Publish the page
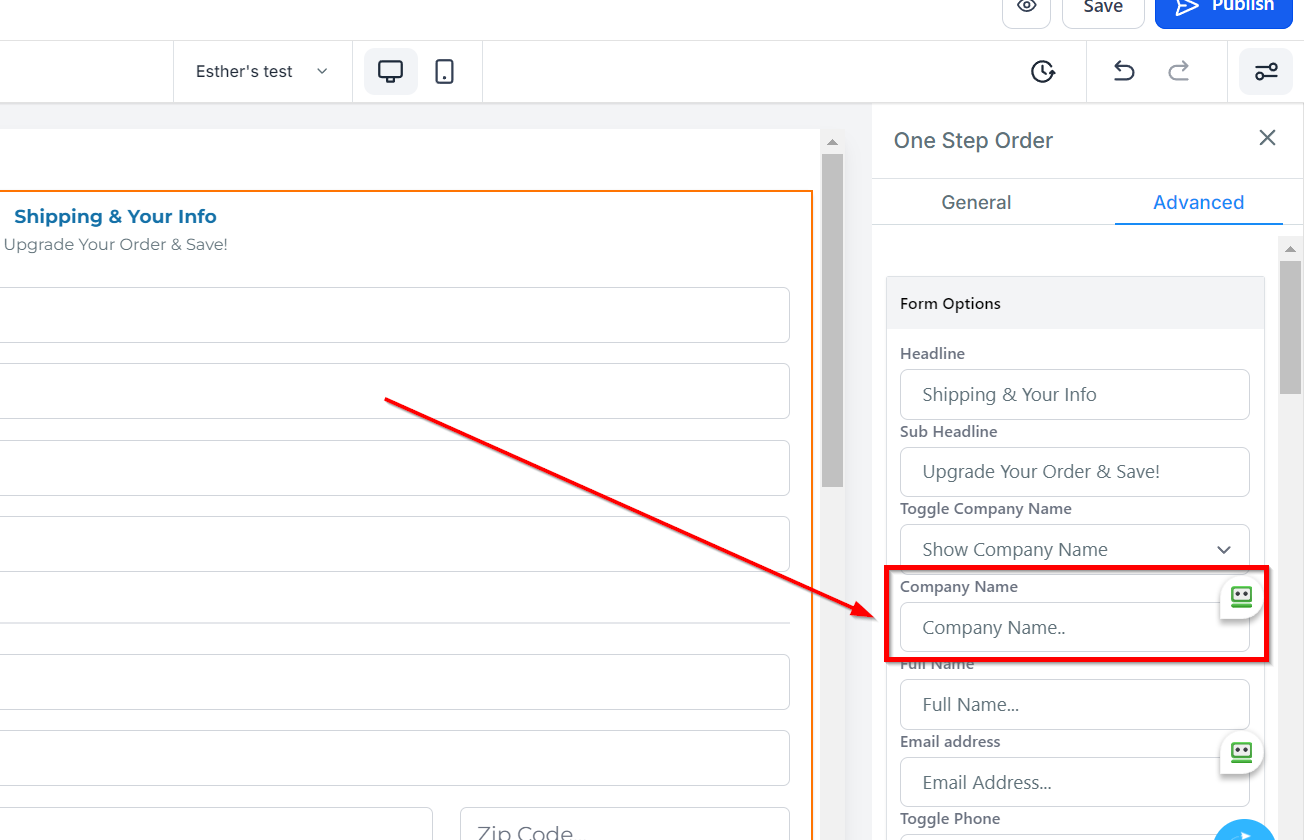Screen dimensions: 1304x840 [x=1224, y=8]
